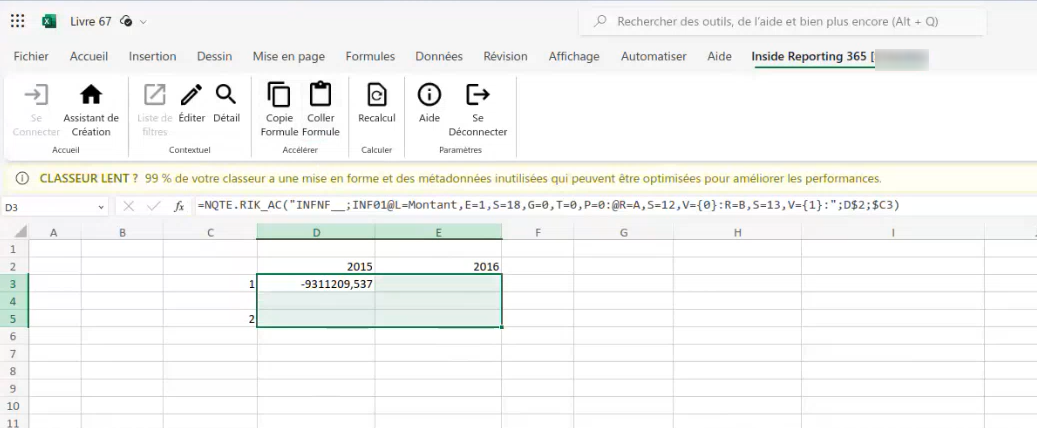Open the Name Box dropdown arrow

click(x=101, y=207)
